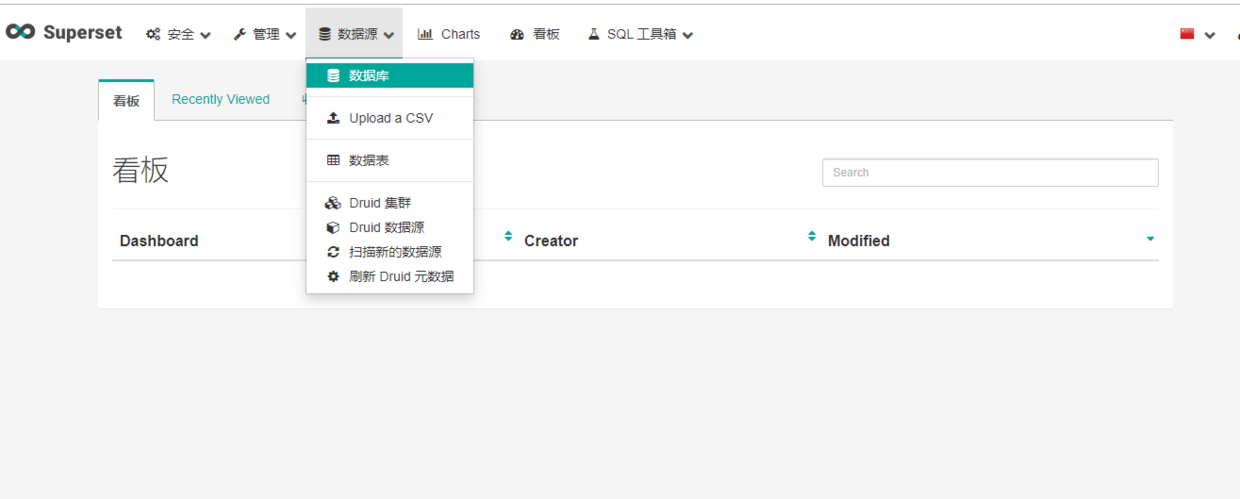Click the flask icon beside SQL 工具箱
Screen dimensions: 1240x499
pyautogui.click(x=593, y=34)
